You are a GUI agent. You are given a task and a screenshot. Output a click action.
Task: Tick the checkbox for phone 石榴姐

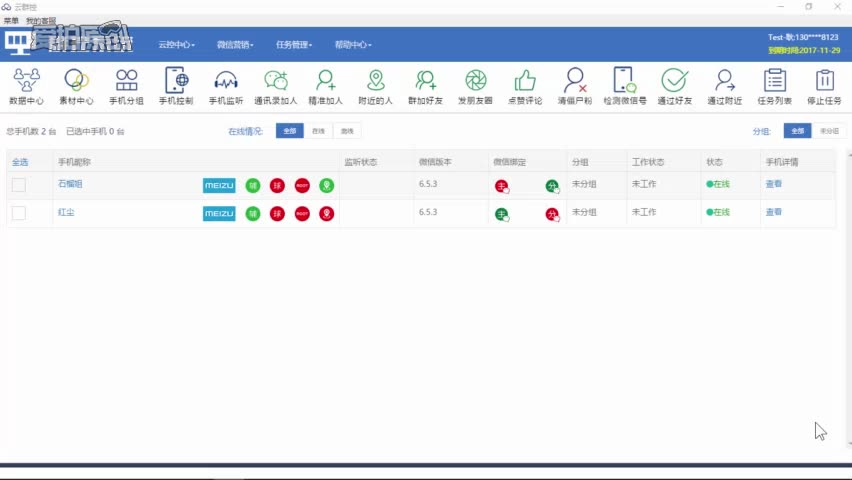[19, 185]
